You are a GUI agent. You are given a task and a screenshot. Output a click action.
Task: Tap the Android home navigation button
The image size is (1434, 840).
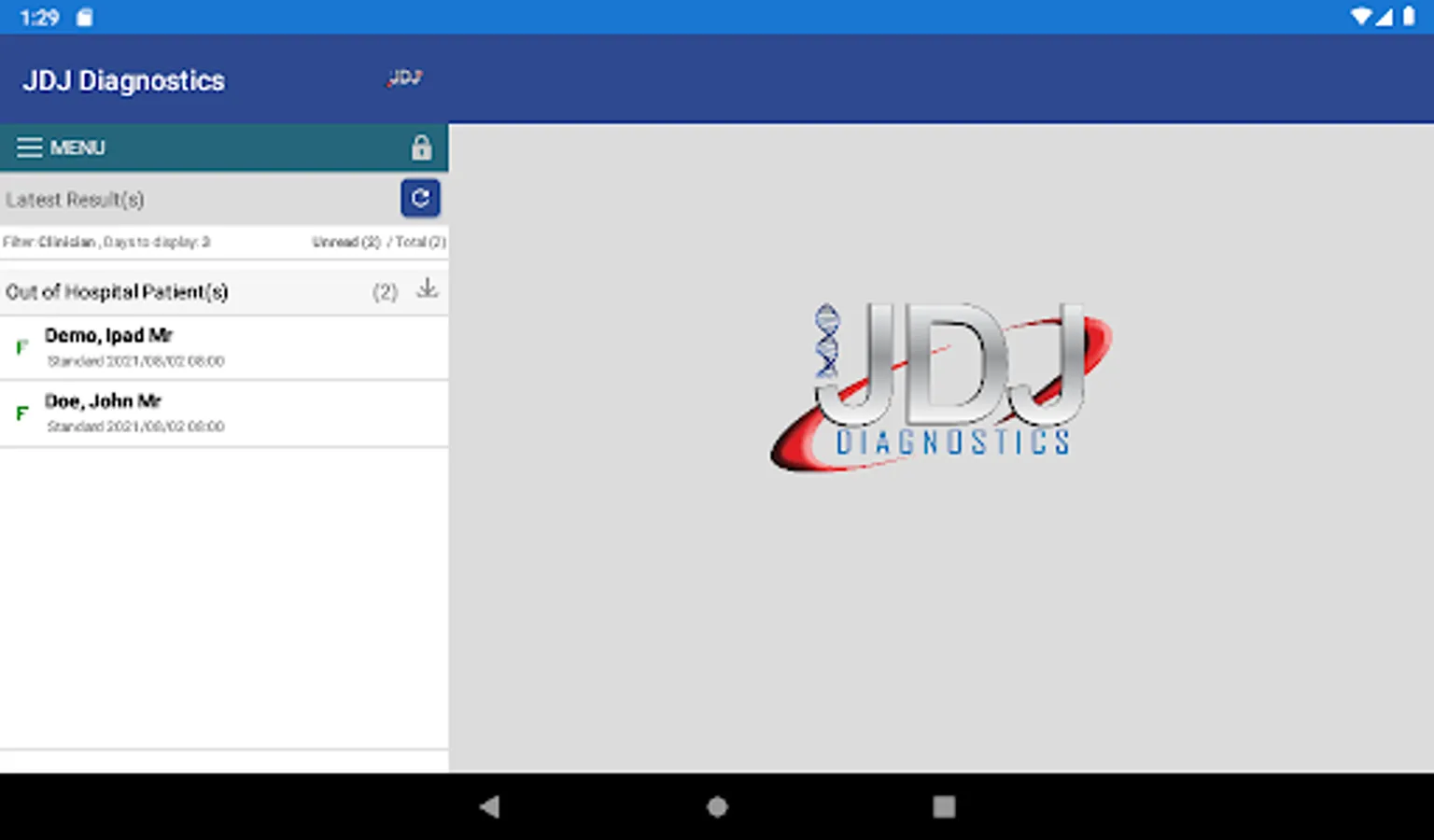pos(717,806)
